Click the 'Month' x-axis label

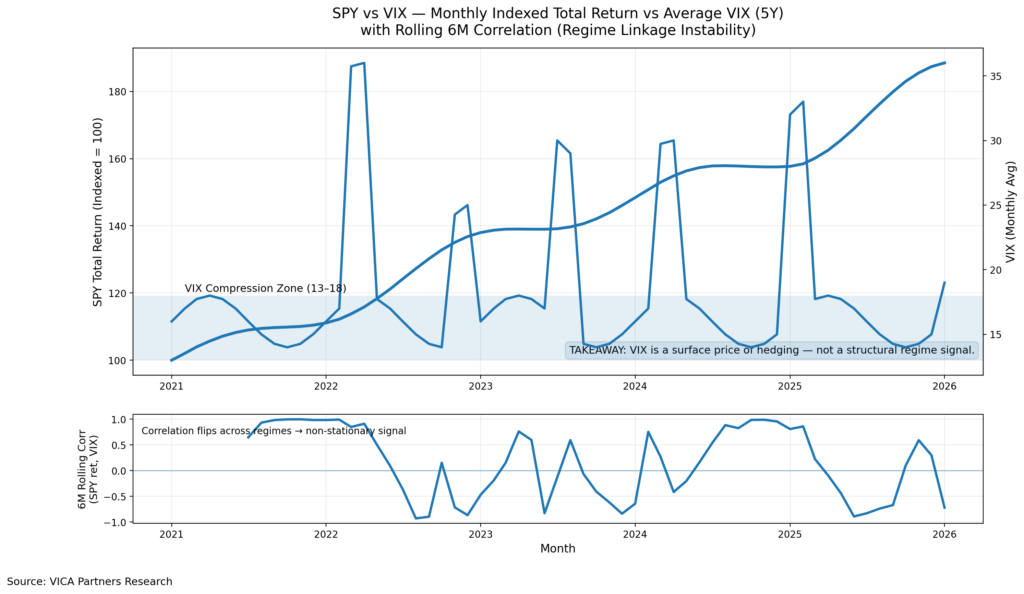(x=557, y=548)
